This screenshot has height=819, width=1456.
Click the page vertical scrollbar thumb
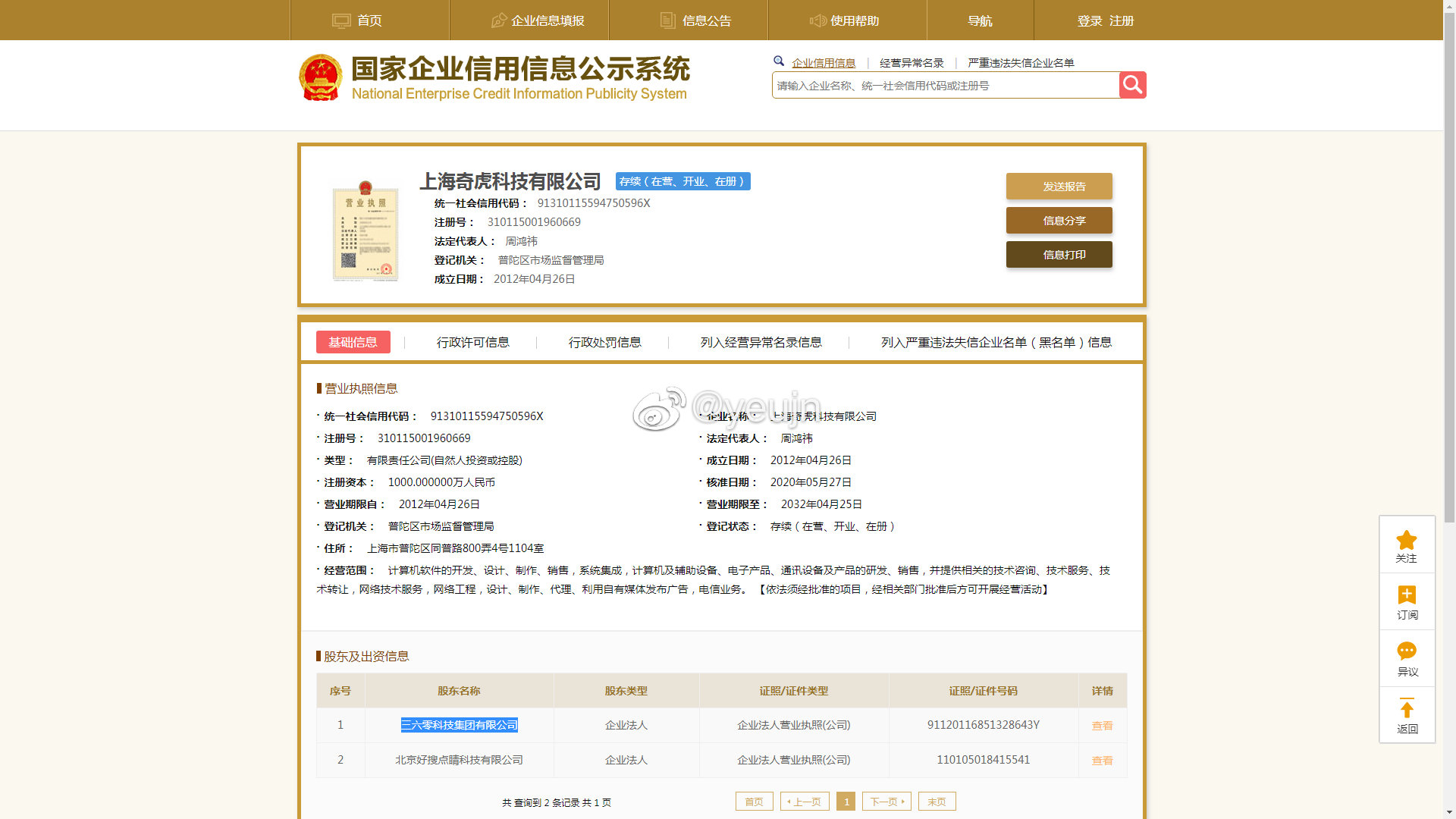1449,267
